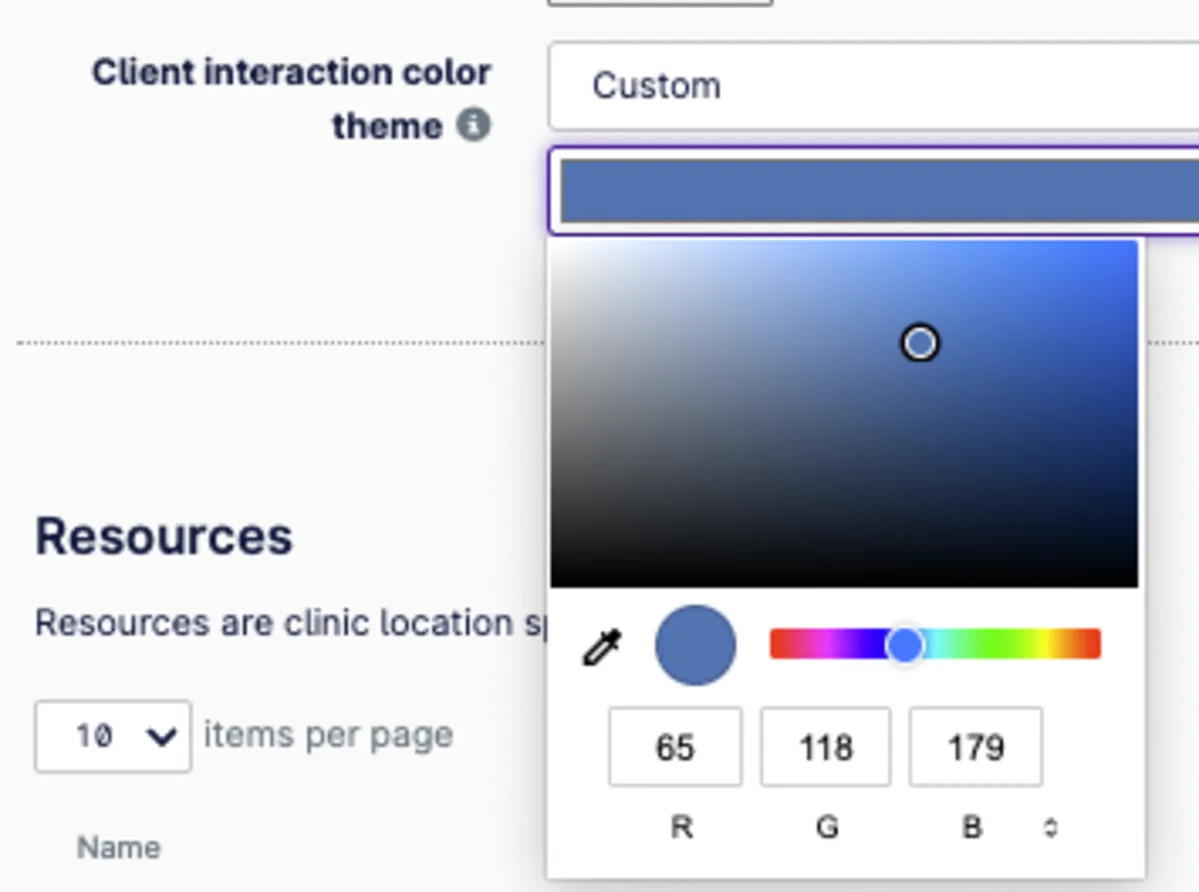Click the R value field showing 65
The width and height of the screenshot is (1199, 892).
point(675,747)
